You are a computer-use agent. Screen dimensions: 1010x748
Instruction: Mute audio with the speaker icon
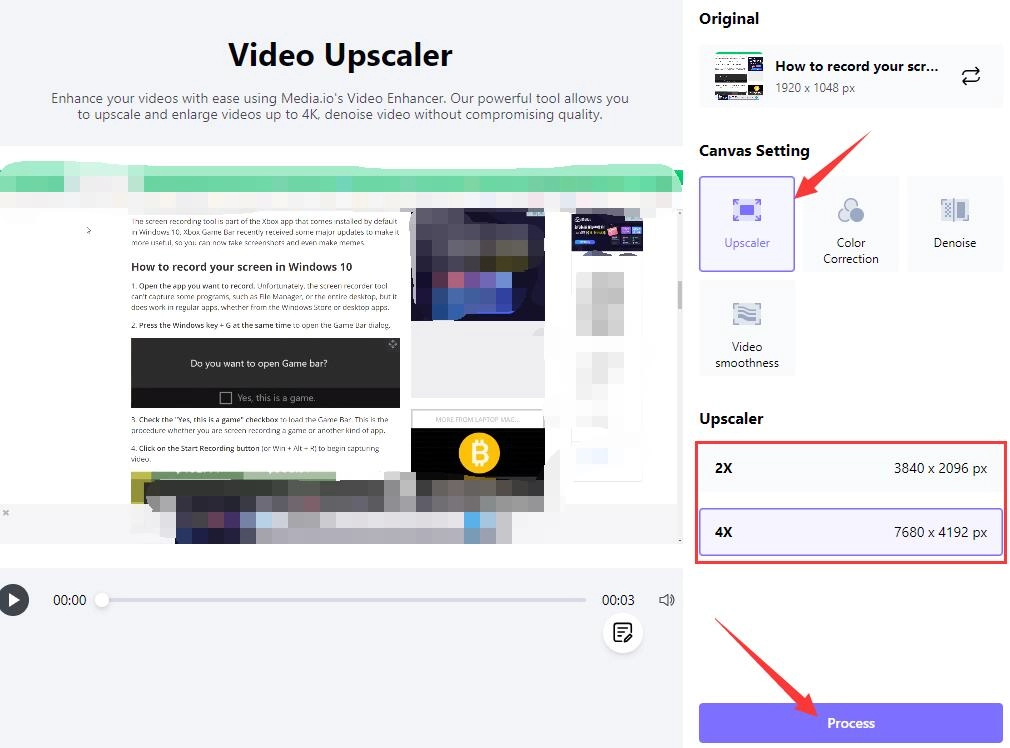667,600
